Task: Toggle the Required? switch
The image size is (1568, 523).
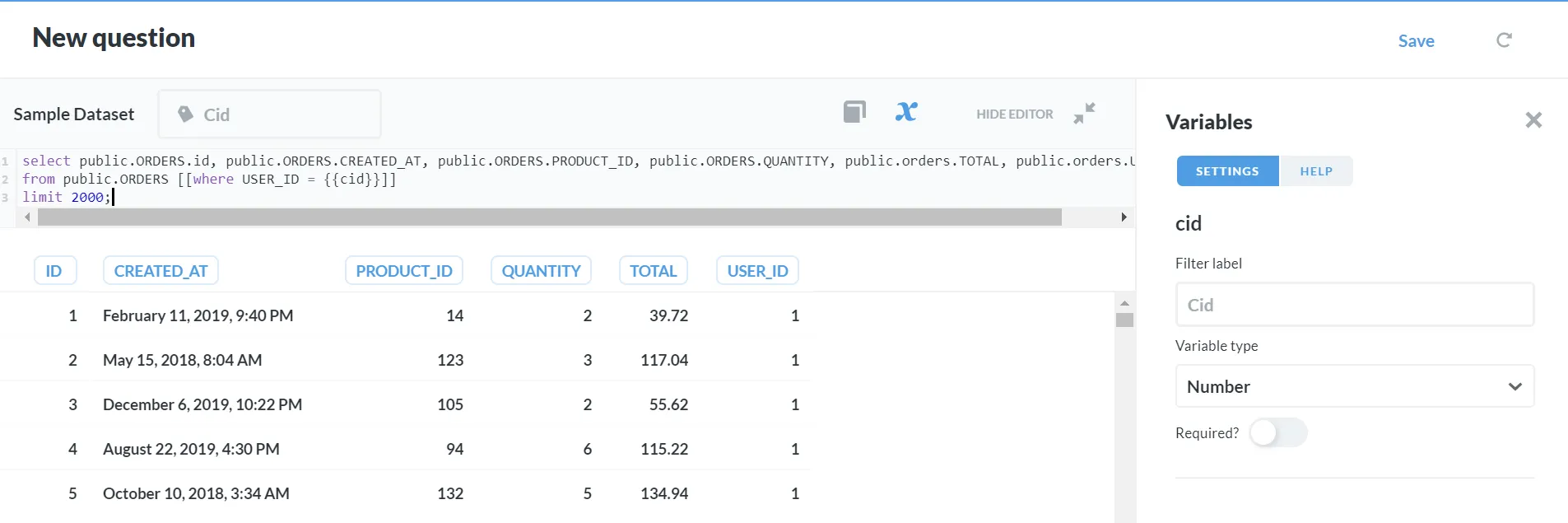Action: click(1278, 432)
